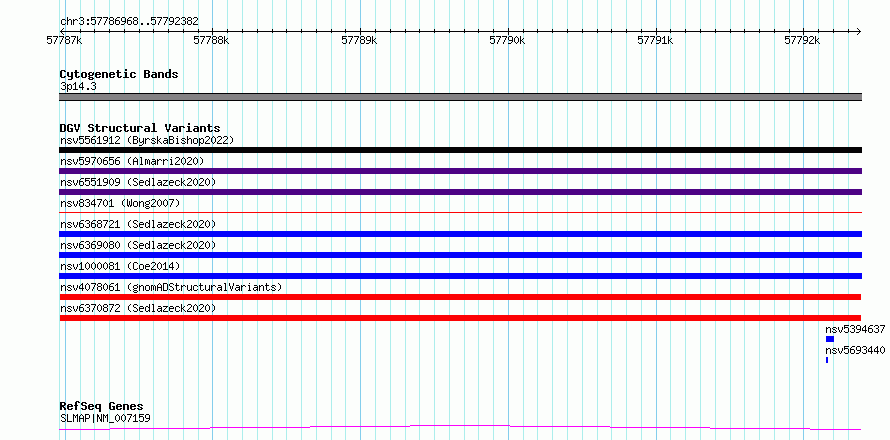Click the purple nsv6551909 variant bar
Screen dimensions: 890x440
pos(460,192)
